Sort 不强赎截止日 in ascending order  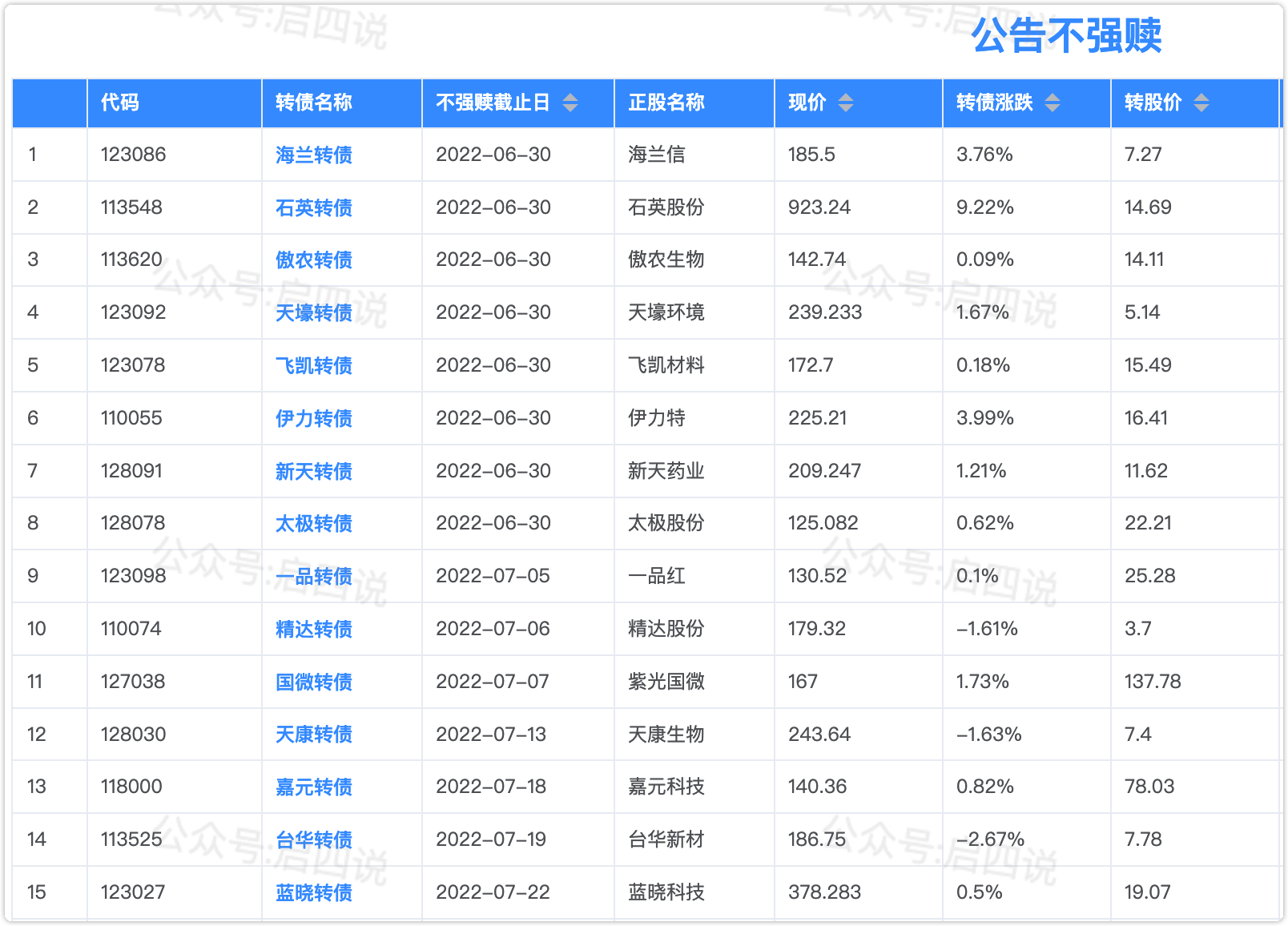tap(570, 98)
